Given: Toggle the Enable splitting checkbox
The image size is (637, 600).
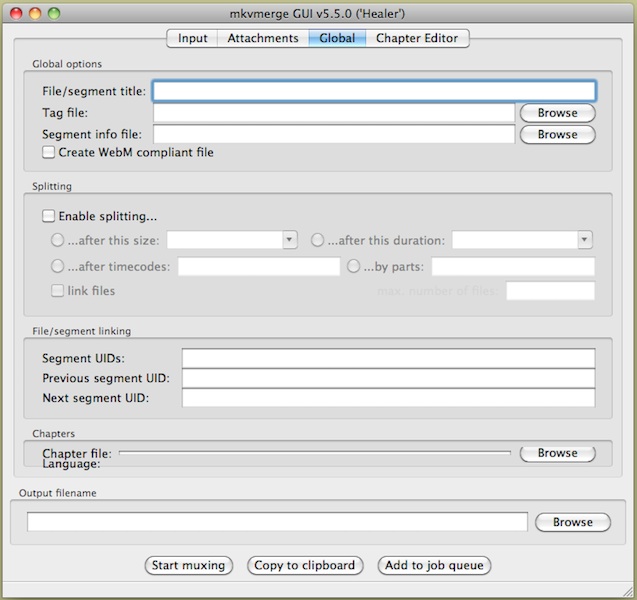Looking at the screenshot, I should click(x=49, y=216).
